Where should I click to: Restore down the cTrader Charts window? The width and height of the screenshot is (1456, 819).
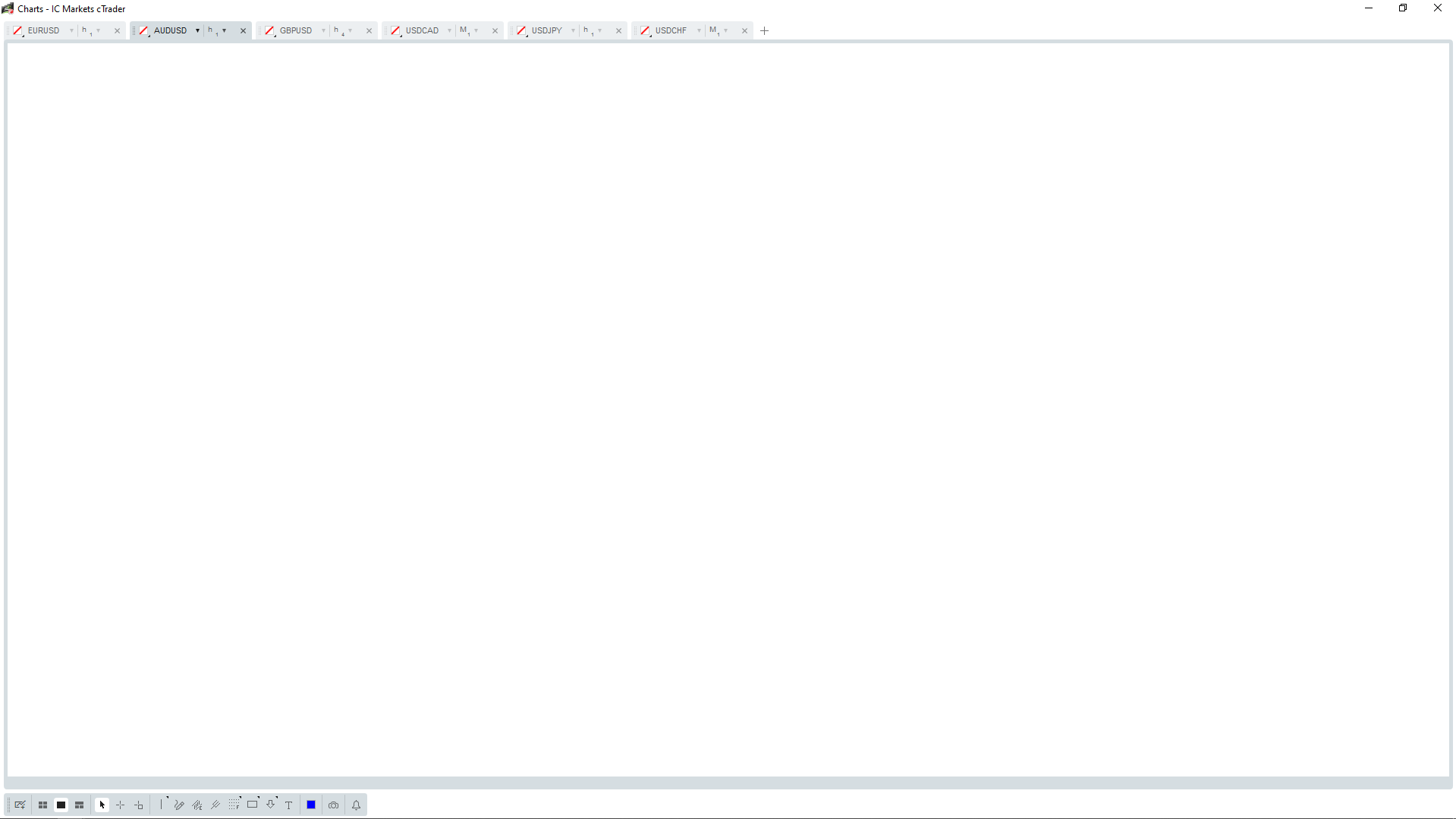1403,8
